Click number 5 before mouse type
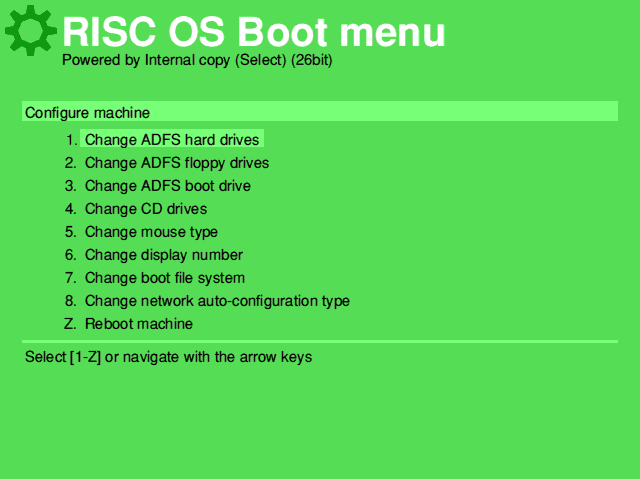640x479 pixels. [70, 232]
